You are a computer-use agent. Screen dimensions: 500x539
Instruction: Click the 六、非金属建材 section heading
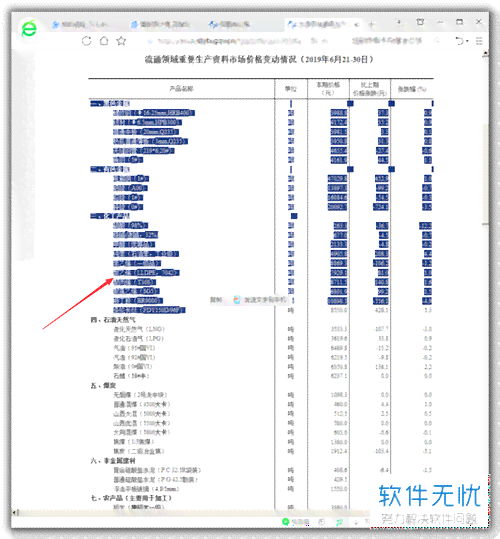point(113,461)
